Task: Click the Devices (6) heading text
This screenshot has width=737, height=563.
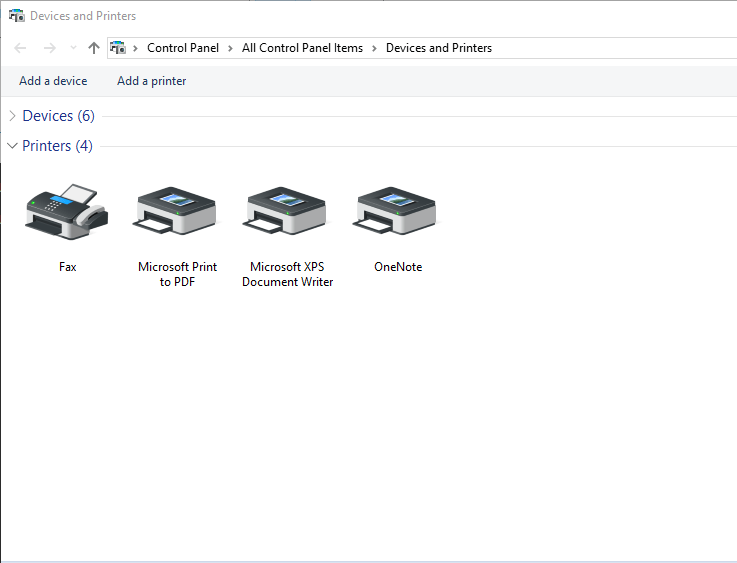Action: click(x=59, y=116)
